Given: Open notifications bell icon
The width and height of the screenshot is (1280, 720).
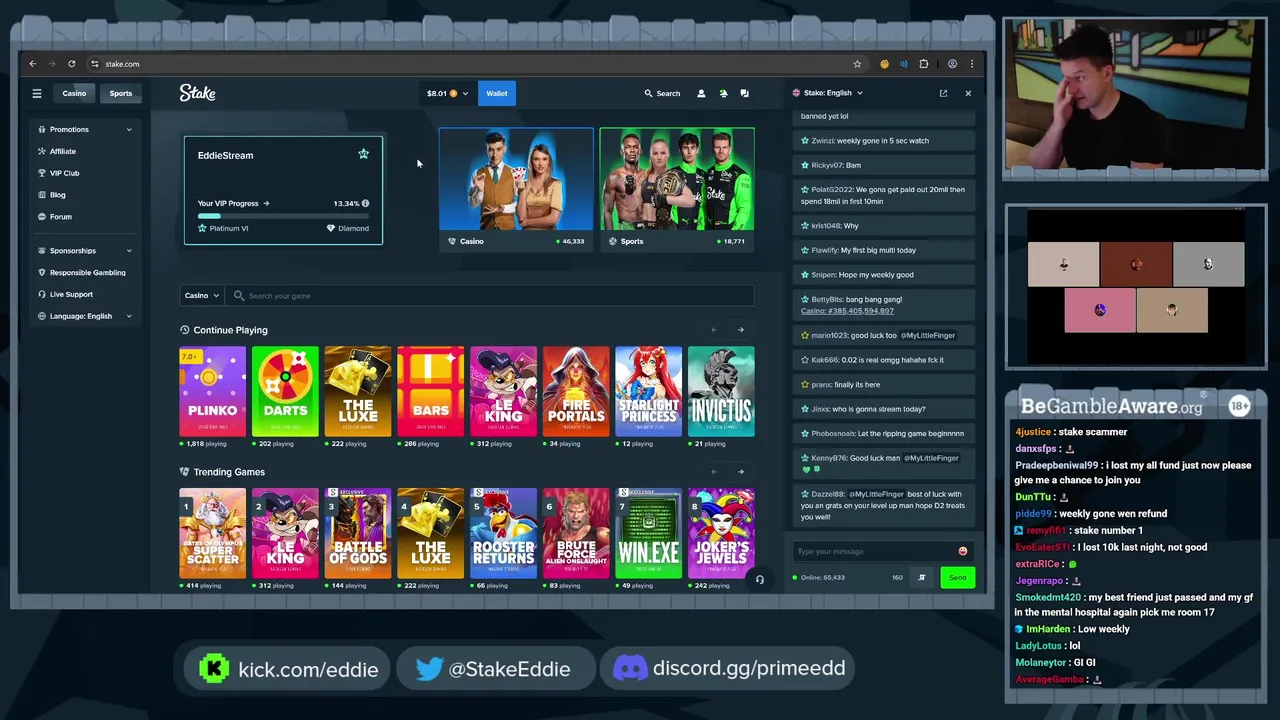Looking at the screenshot, I should [723, 93].
